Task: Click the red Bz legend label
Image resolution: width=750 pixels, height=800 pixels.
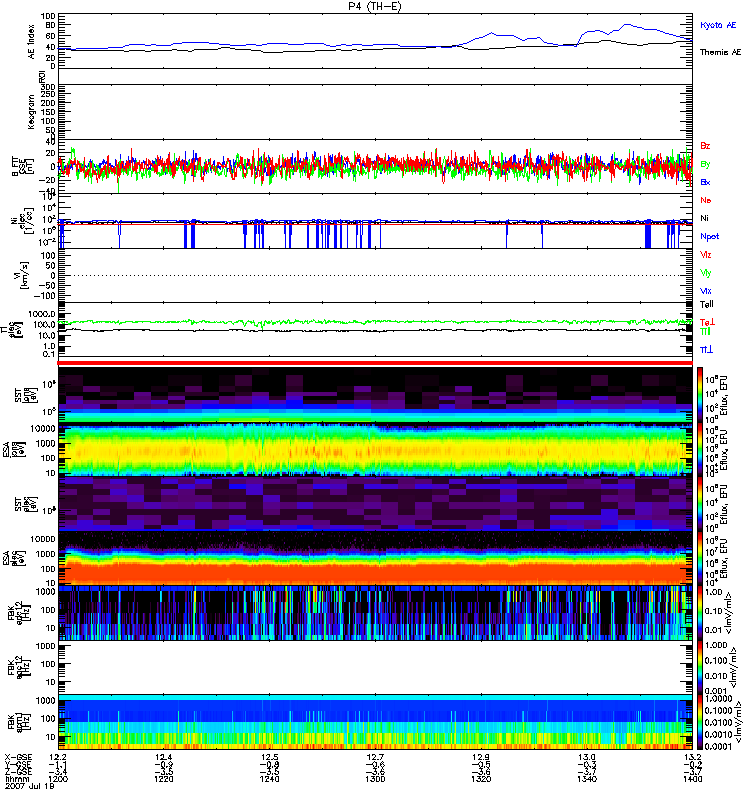Action: coord(705,146)
